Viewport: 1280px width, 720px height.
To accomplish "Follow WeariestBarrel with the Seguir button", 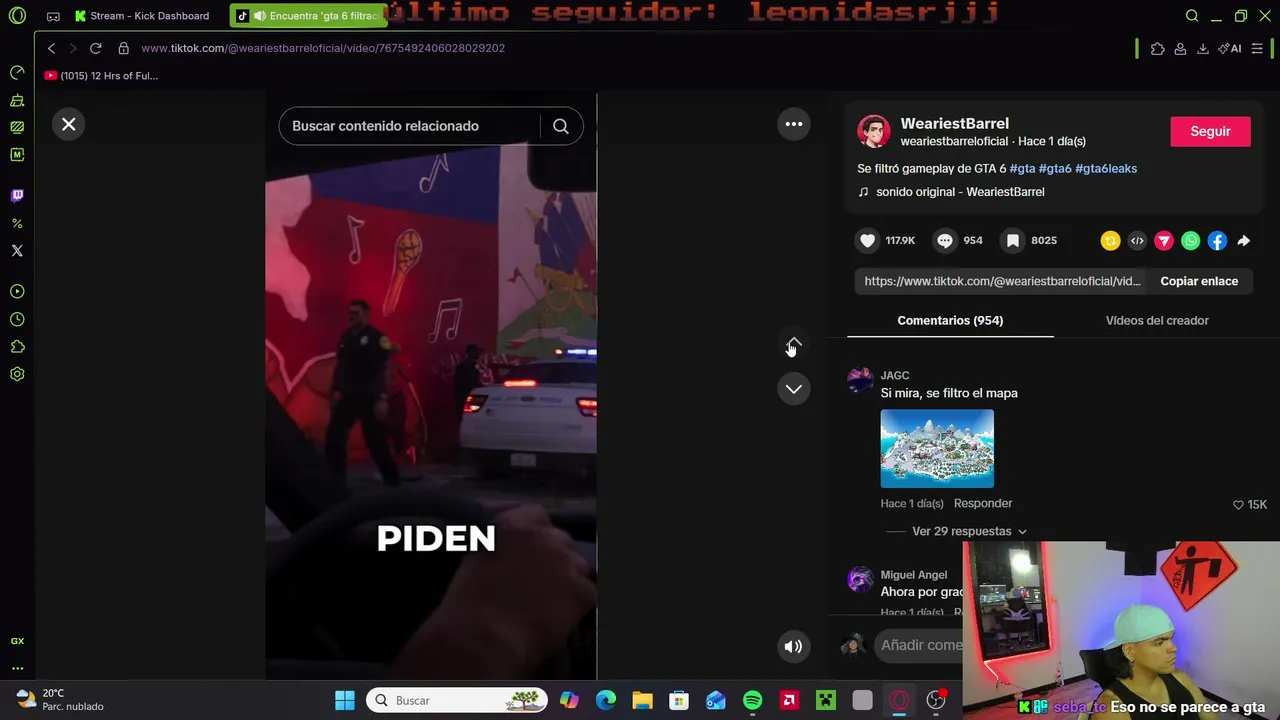I will (1210, 131).
